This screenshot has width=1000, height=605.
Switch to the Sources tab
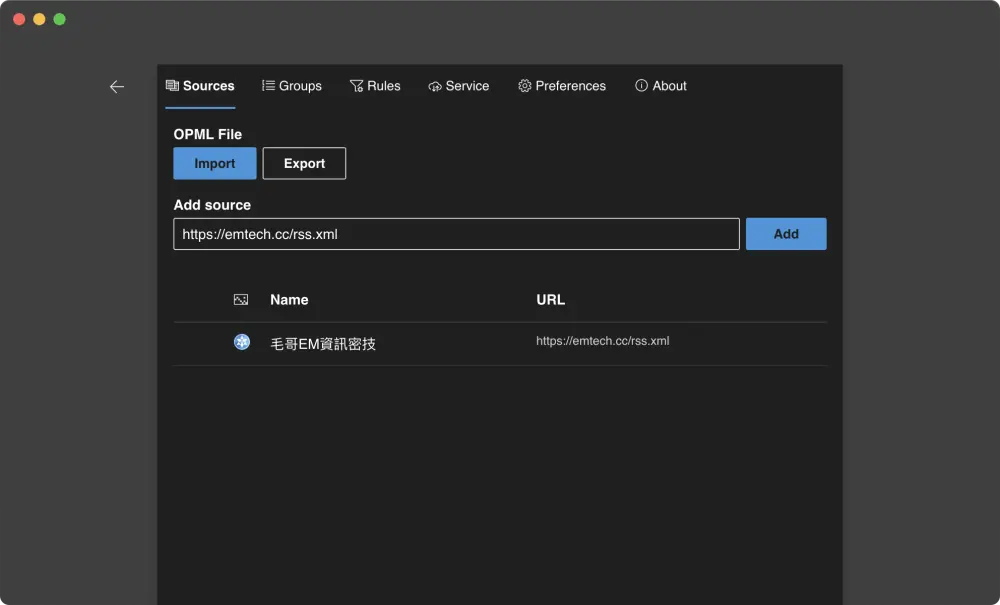(200, 86)
